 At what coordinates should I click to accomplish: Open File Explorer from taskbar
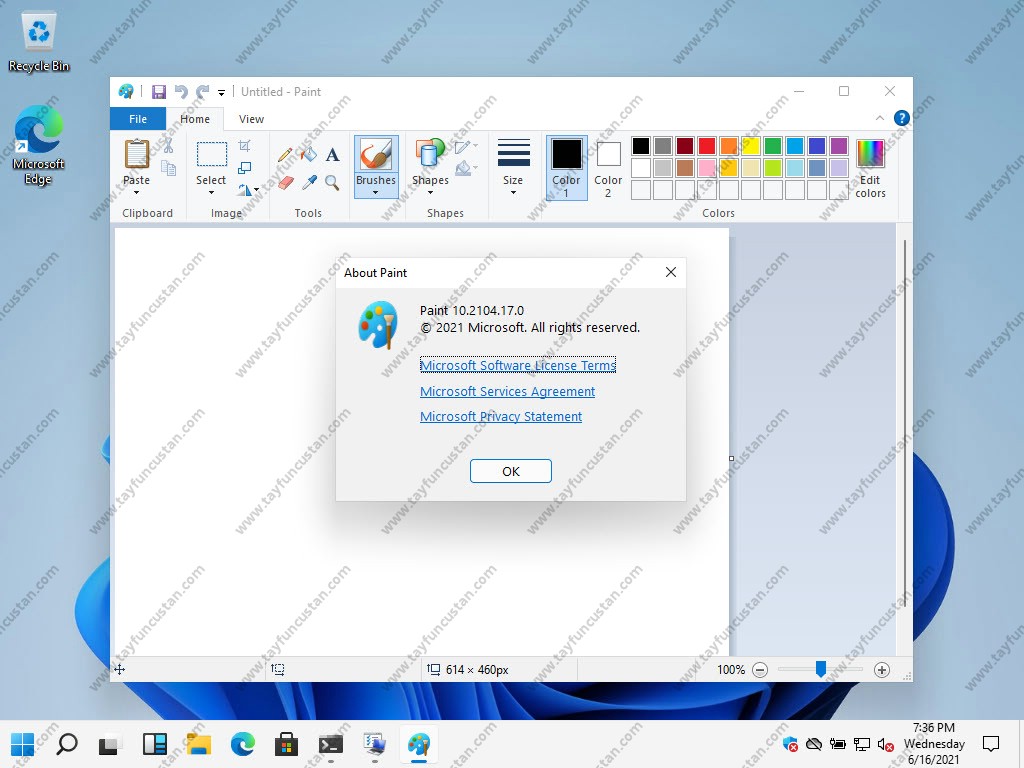199,744
